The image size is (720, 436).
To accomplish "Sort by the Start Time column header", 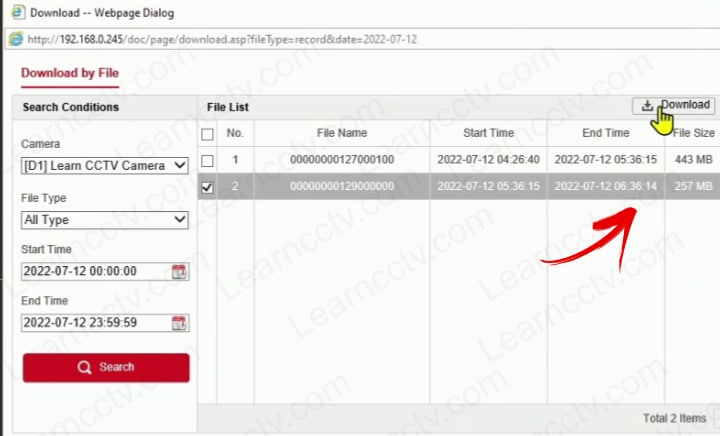I will [488, 133].
